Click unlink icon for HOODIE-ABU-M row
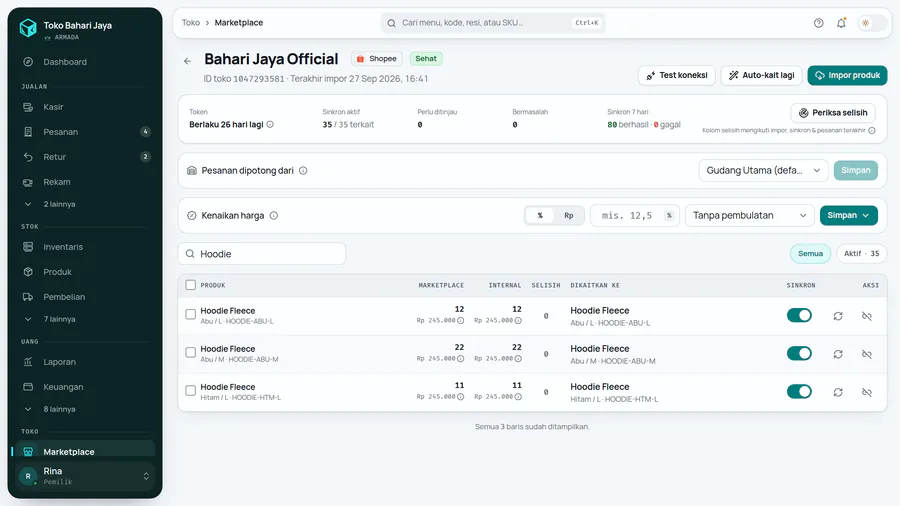Viewport: 900px width, 506px height. click(867, 354)
